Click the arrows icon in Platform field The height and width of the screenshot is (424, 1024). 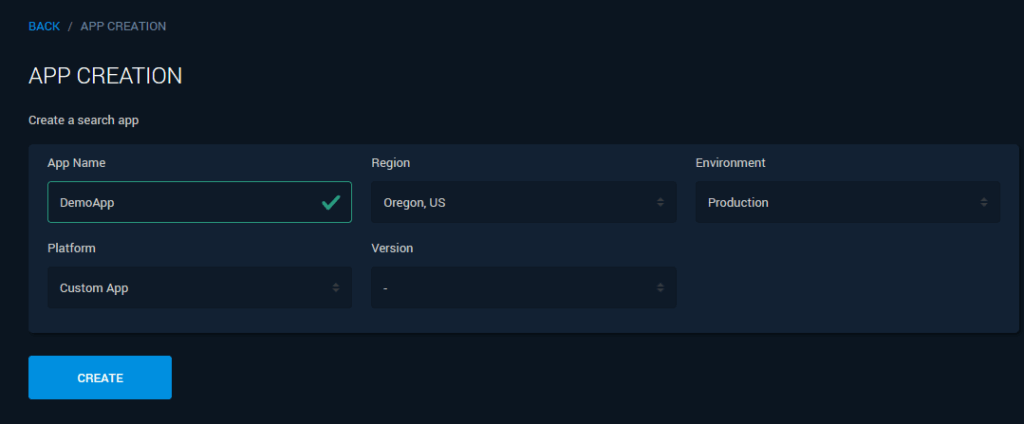(336, 288)
